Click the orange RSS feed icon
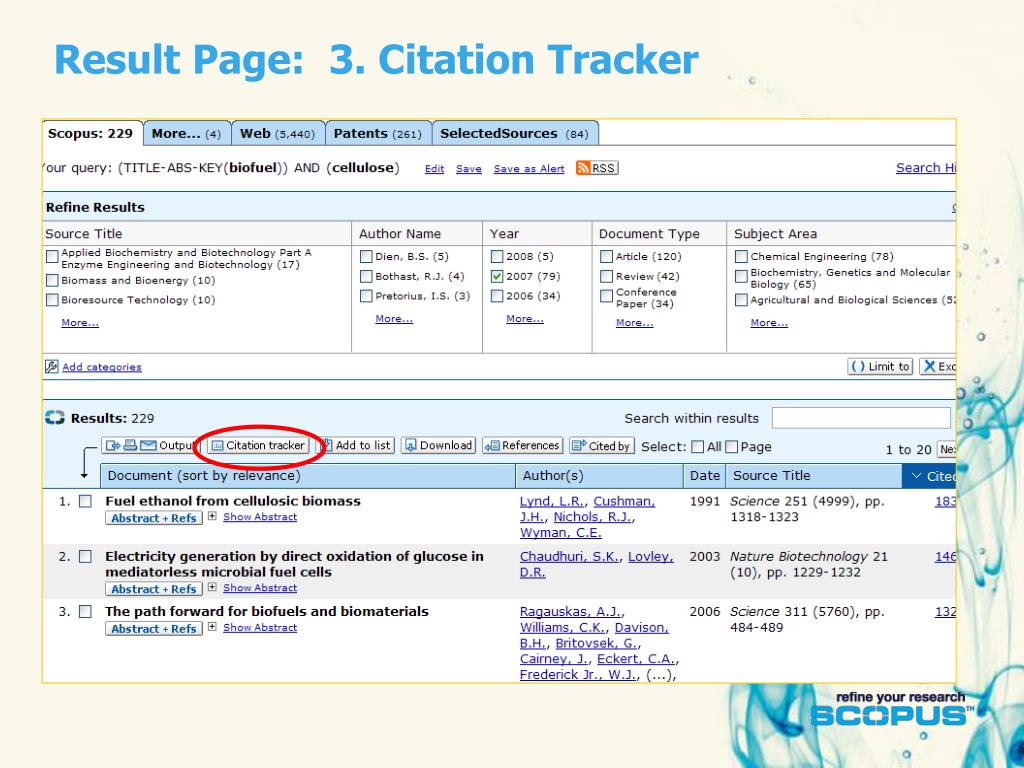Viewport: 1024px width, 768px height. 583,168
